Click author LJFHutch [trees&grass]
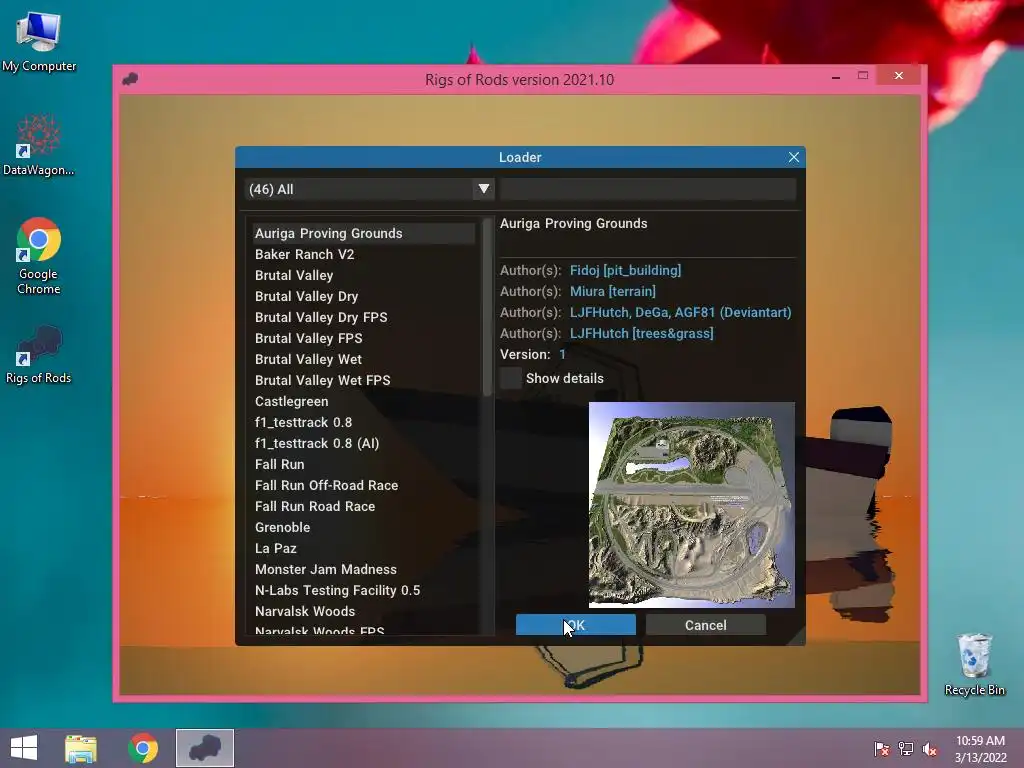Viewport: 1024px width, 768px height. 641,333
